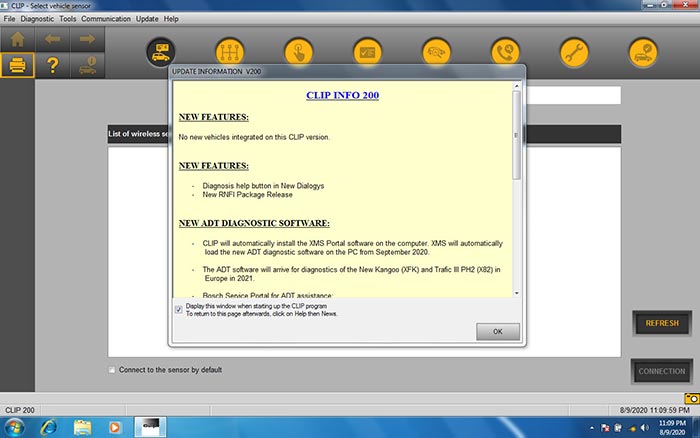Open the File menu
Screen dimensions: 700x438
(9, 19)
